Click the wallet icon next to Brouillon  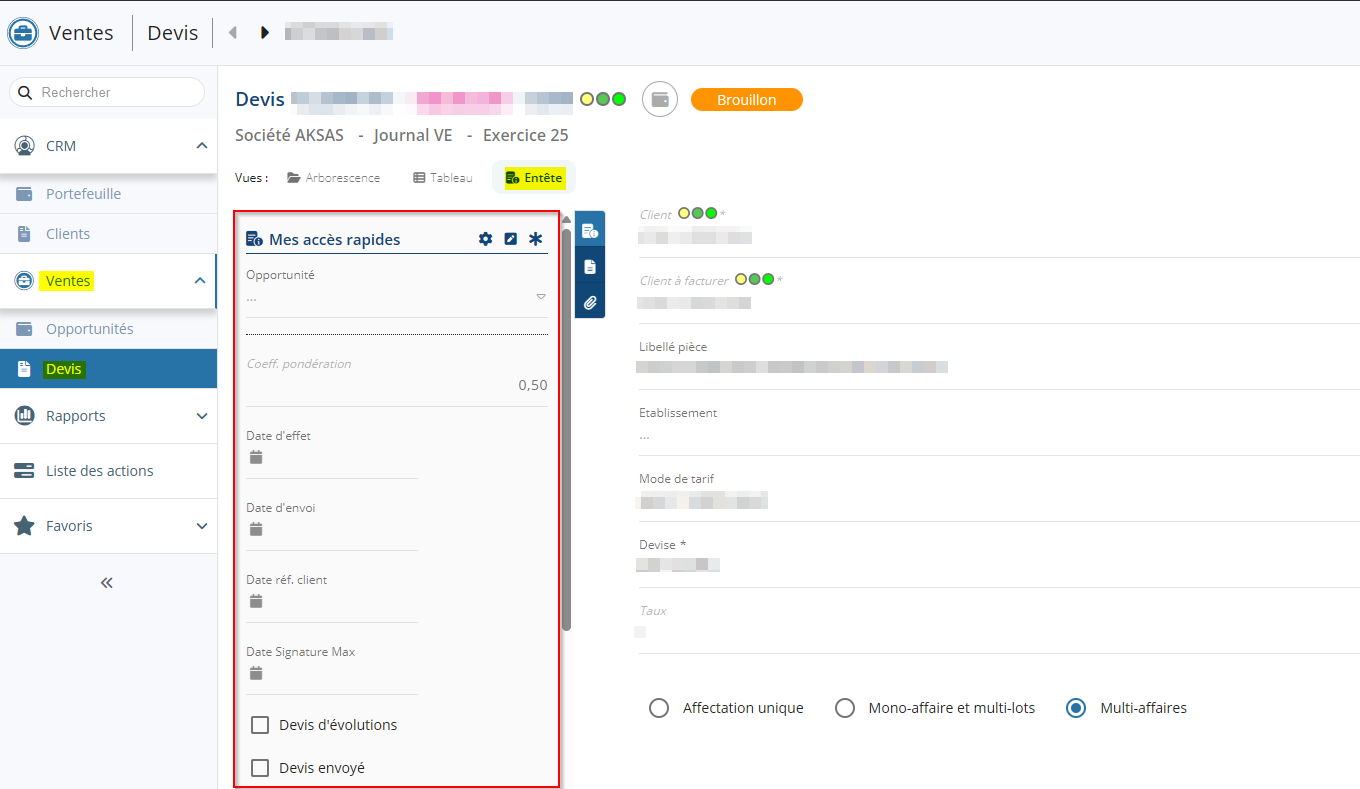[660, 100]
